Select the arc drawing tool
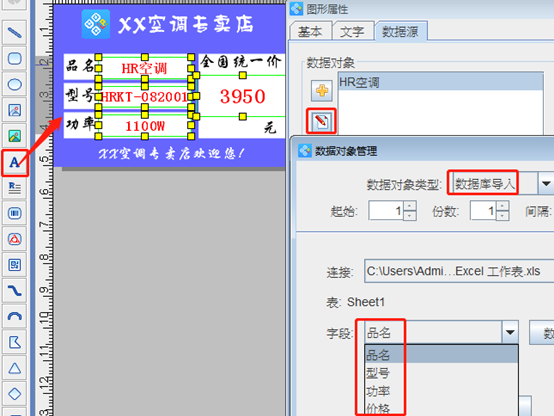 pos(14,316)
